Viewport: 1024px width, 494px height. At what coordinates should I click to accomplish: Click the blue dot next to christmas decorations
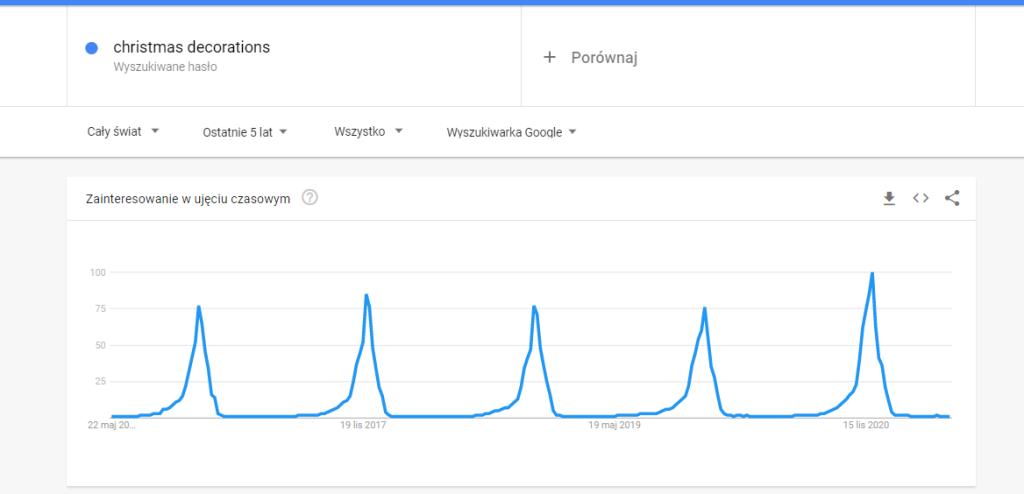[91, 48]
